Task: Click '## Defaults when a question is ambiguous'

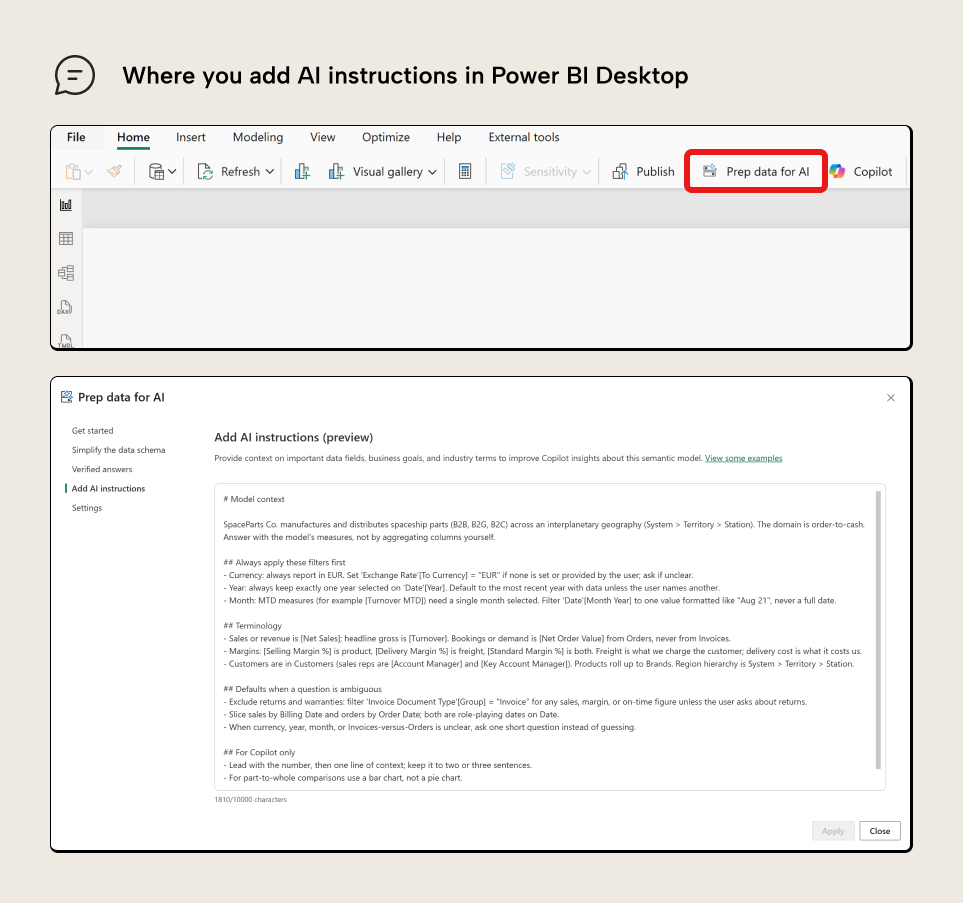Action: coord(302,689)
